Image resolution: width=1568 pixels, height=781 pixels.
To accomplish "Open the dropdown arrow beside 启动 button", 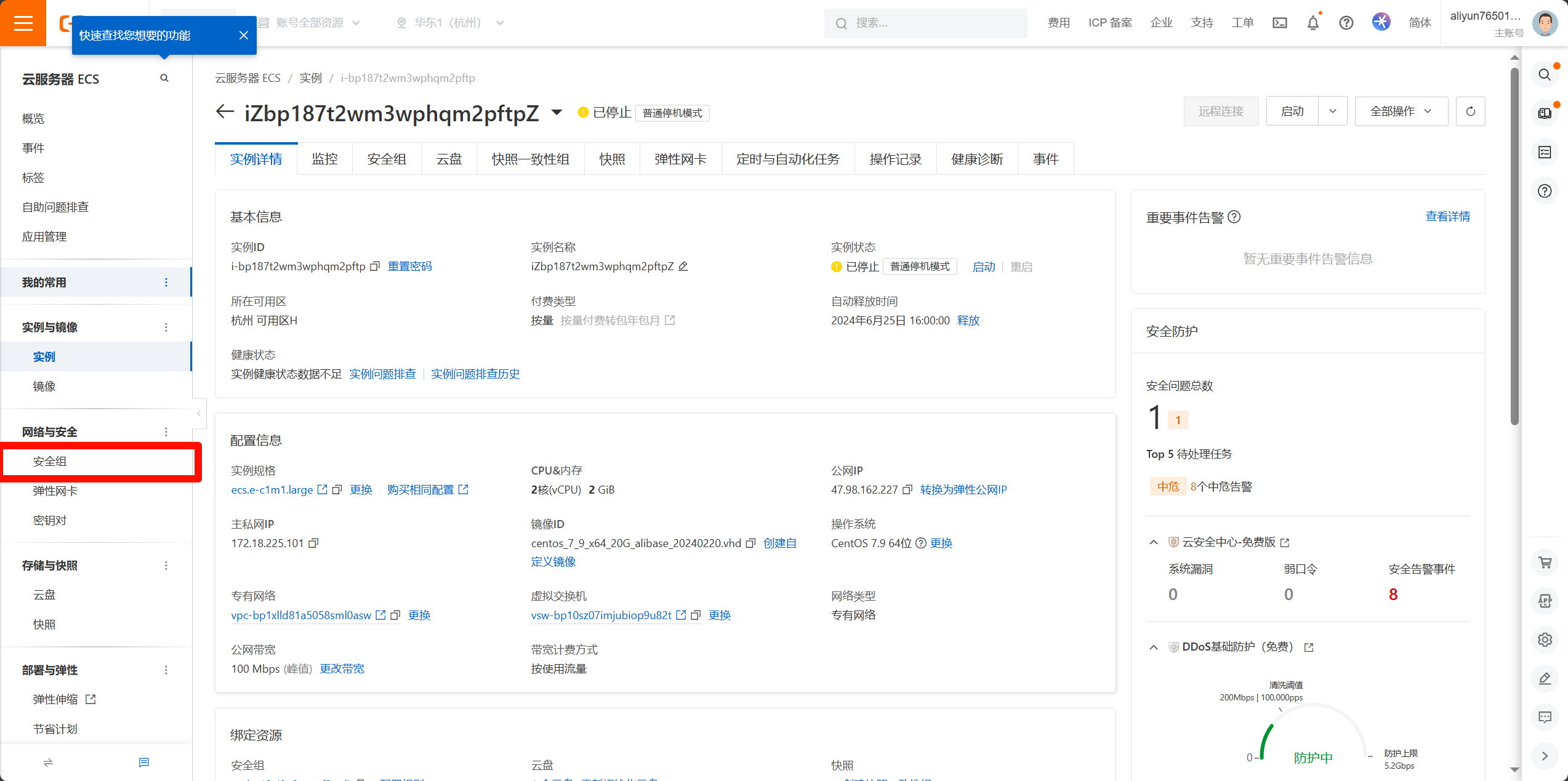I will click(1333, 111).
